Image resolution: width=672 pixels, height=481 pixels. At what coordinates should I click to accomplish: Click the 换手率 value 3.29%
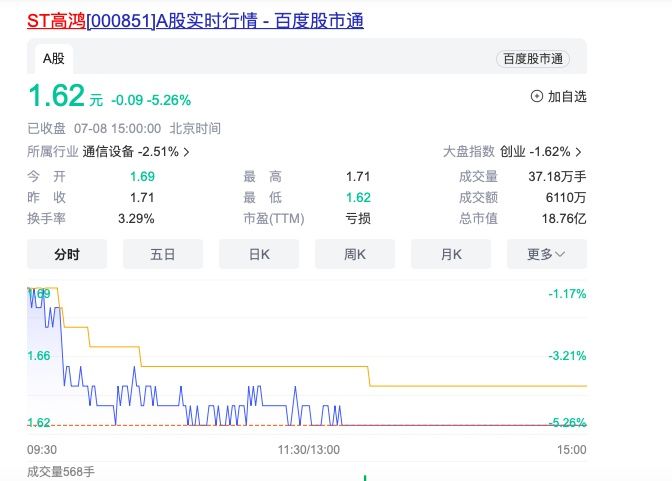click(136, 219)
